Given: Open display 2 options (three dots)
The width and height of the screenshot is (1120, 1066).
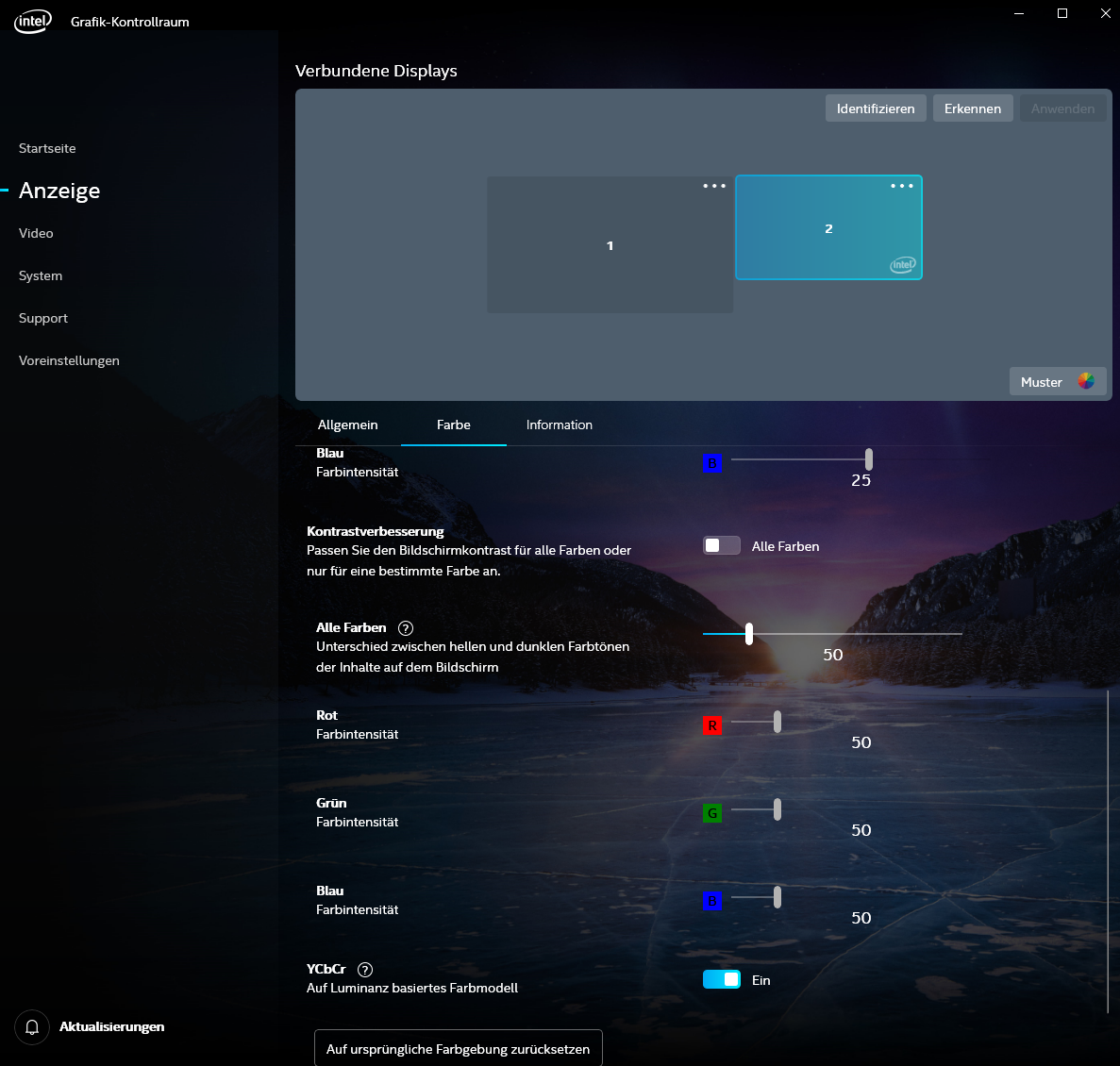Looking at the screenshot, I should 901,186.
